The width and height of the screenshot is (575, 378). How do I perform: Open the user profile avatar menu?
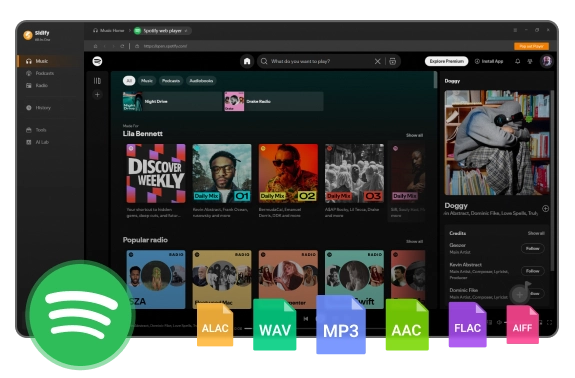pyautogui.click(x=546, y=61)
